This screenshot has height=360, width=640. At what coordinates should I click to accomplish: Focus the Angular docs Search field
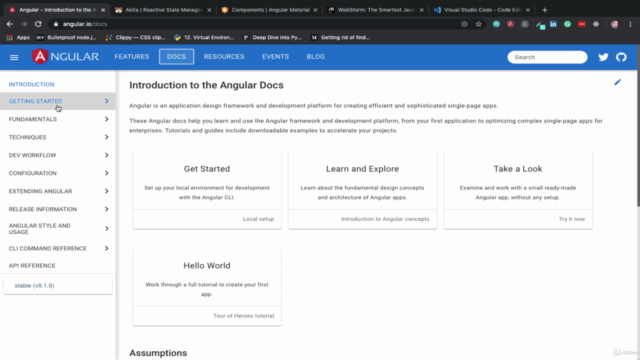point(547,57)
